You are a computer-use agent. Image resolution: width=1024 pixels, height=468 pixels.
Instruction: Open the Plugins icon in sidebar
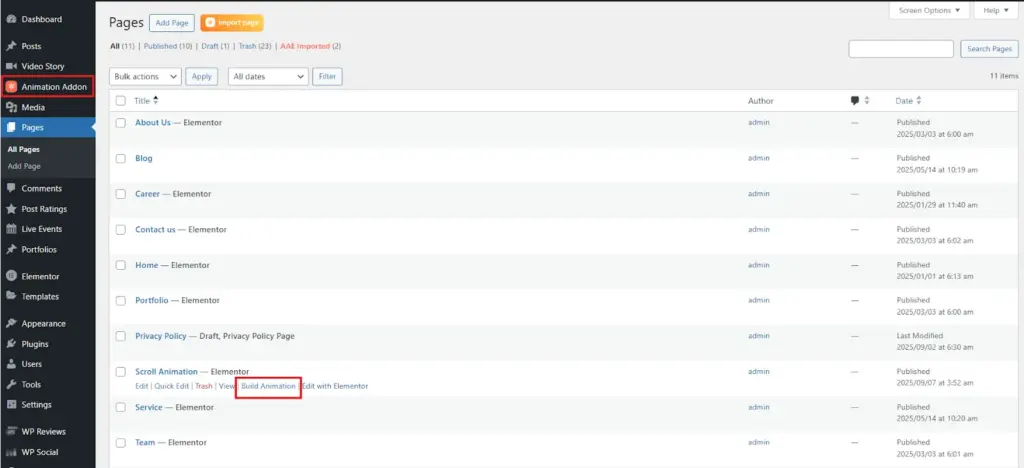(11, 344)
